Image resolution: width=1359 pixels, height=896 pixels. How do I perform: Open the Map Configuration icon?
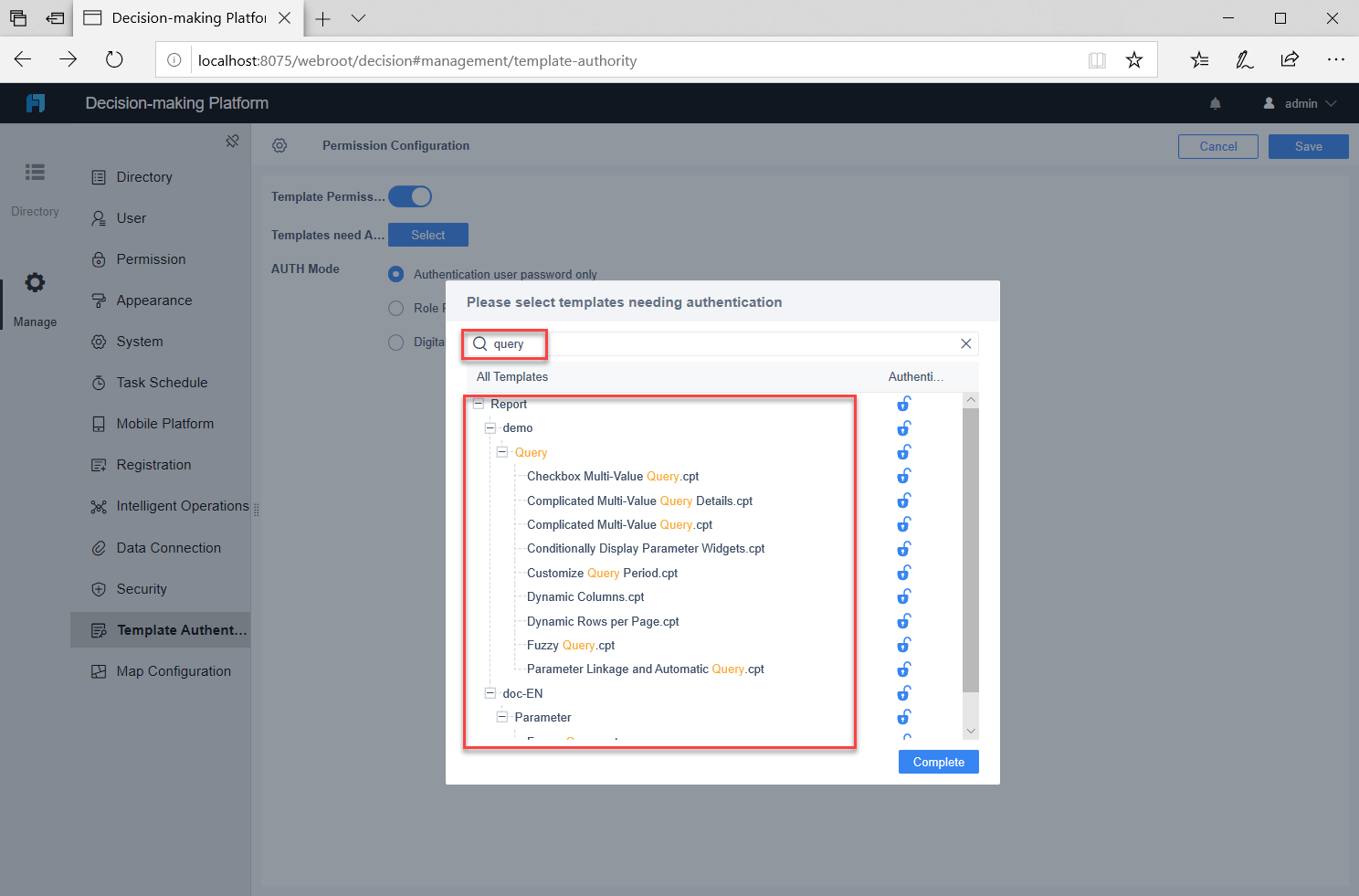click(x=100, y=670)
